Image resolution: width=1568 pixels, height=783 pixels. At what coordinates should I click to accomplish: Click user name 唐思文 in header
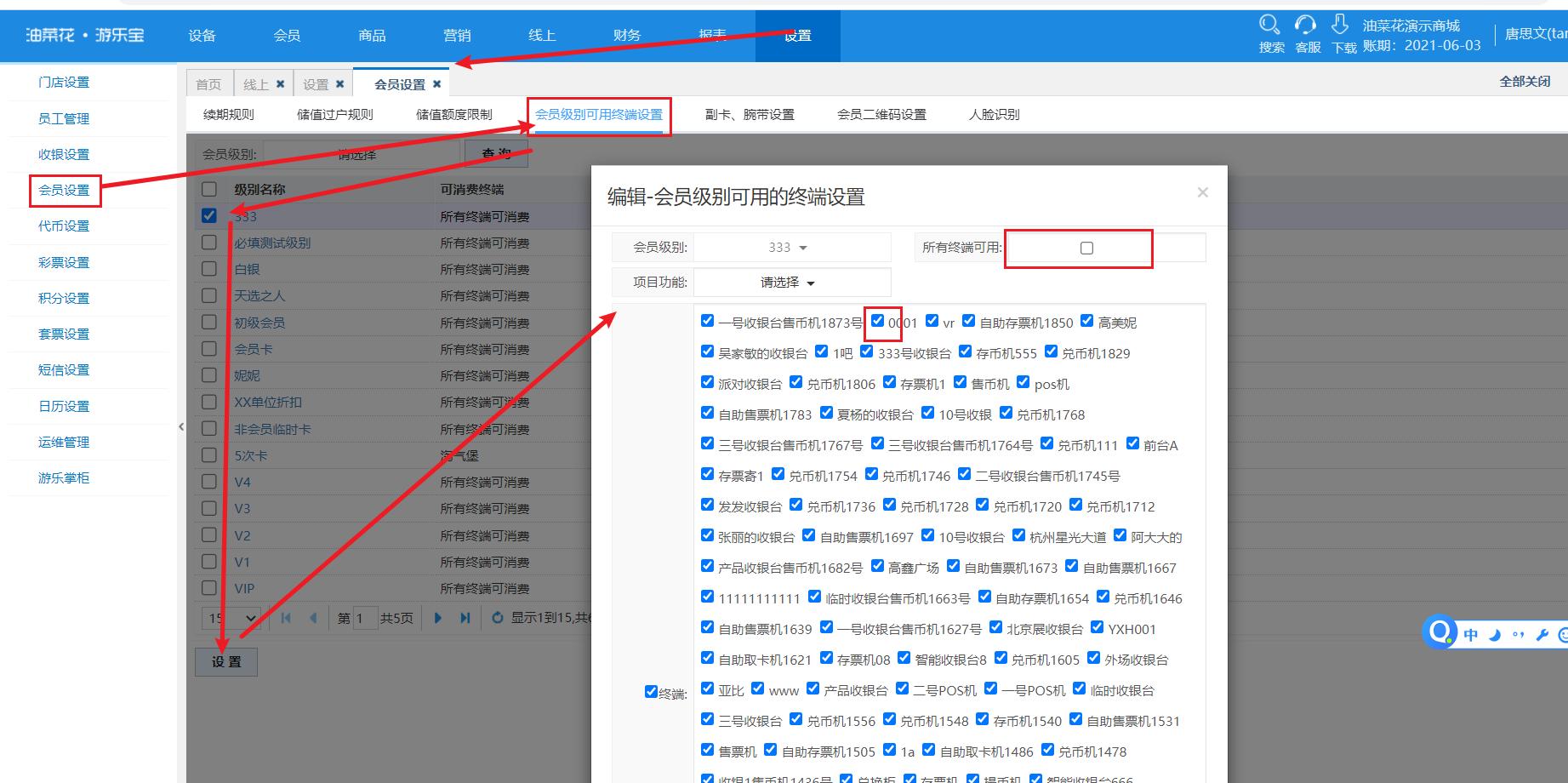coord(1536,33)
